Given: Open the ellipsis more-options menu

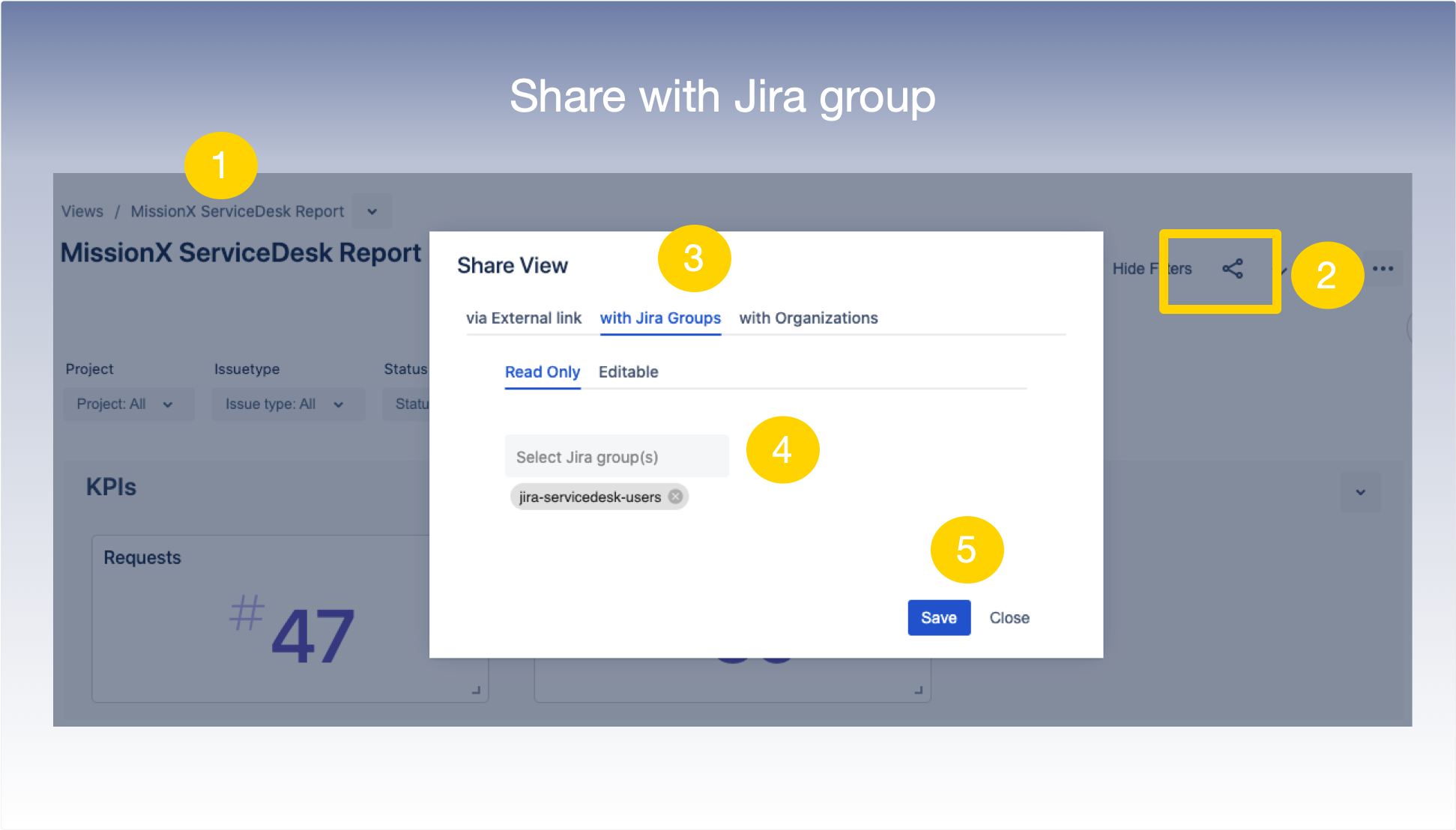Looking at the screenshot, I should [x=1384, y=268].
